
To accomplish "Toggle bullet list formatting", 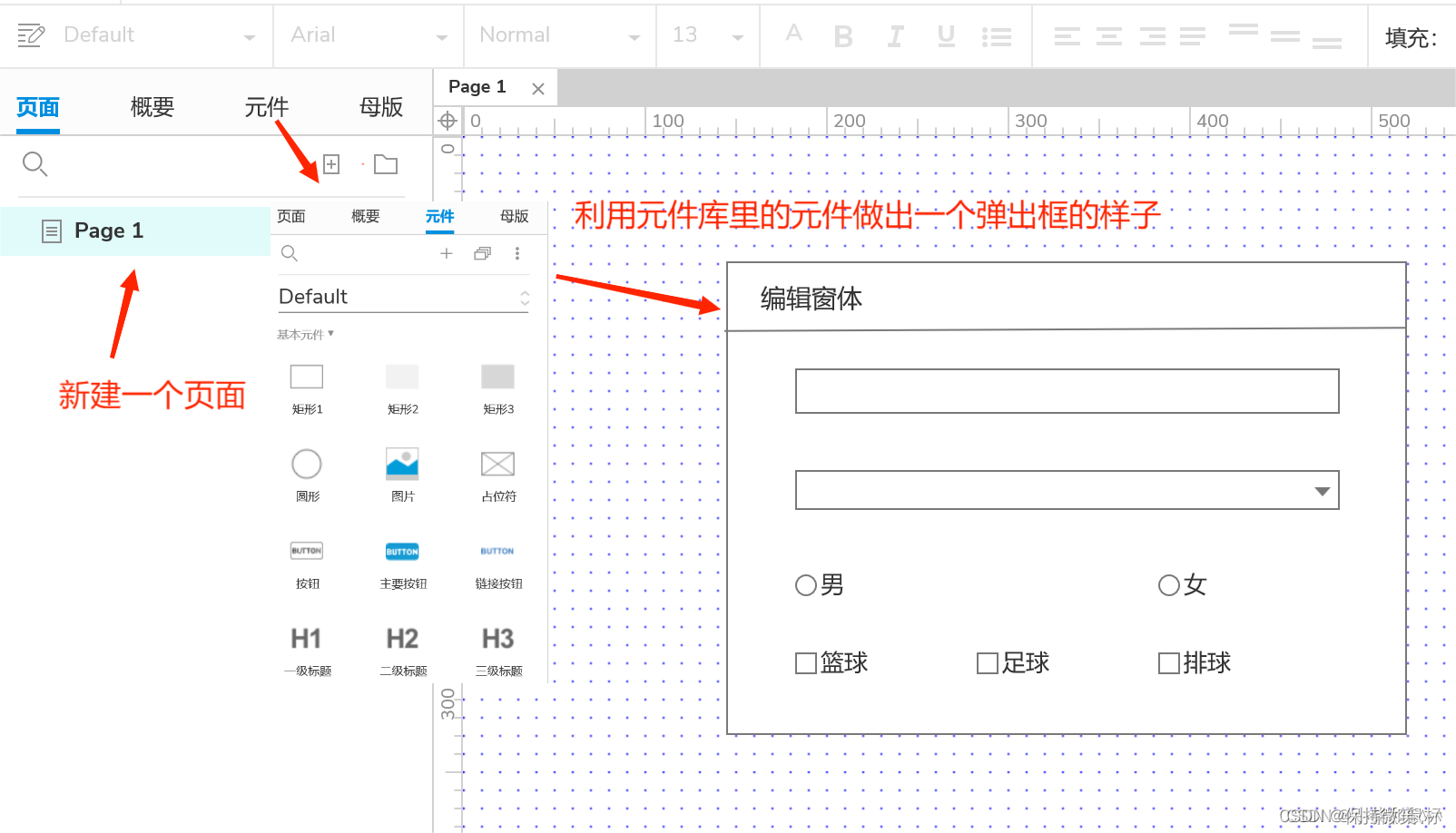I will pyautogui.click(x=997, y=36).
